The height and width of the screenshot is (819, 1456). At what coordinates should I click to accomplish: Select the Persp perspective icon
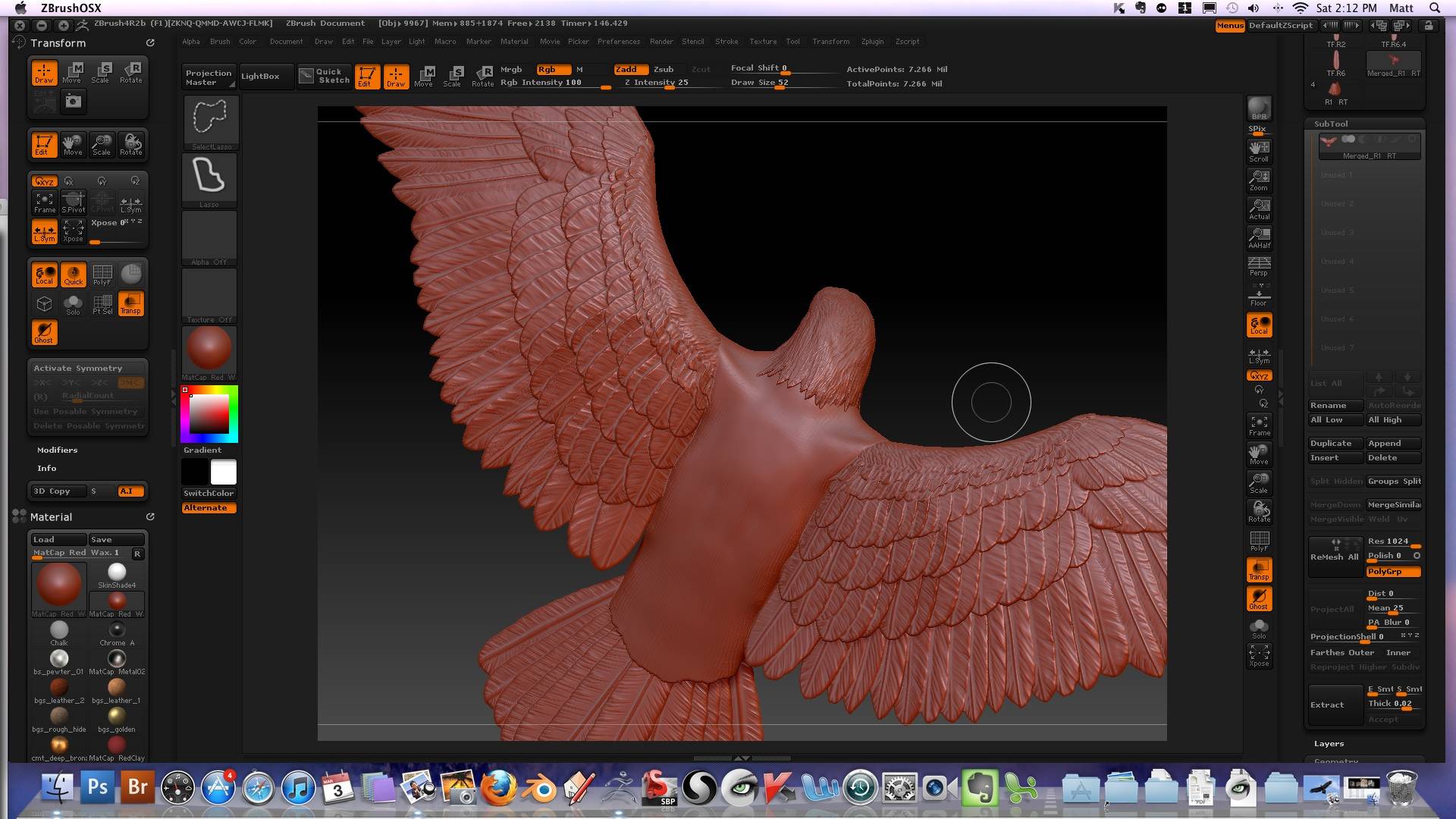pyautogui.click(x=1259, y=266)
